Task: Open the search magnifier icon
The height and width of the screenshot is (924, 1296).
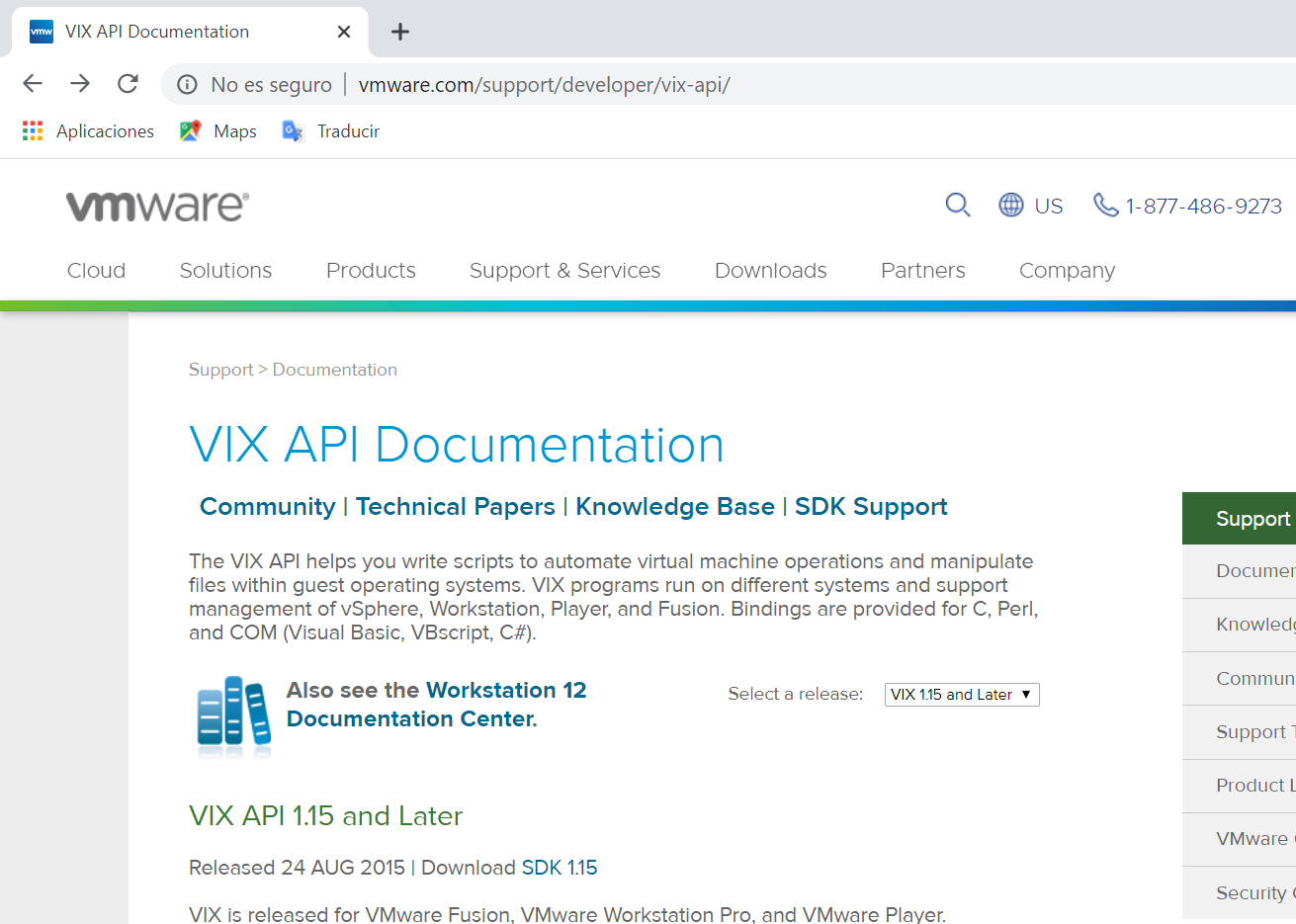Action: pos(957,206)
